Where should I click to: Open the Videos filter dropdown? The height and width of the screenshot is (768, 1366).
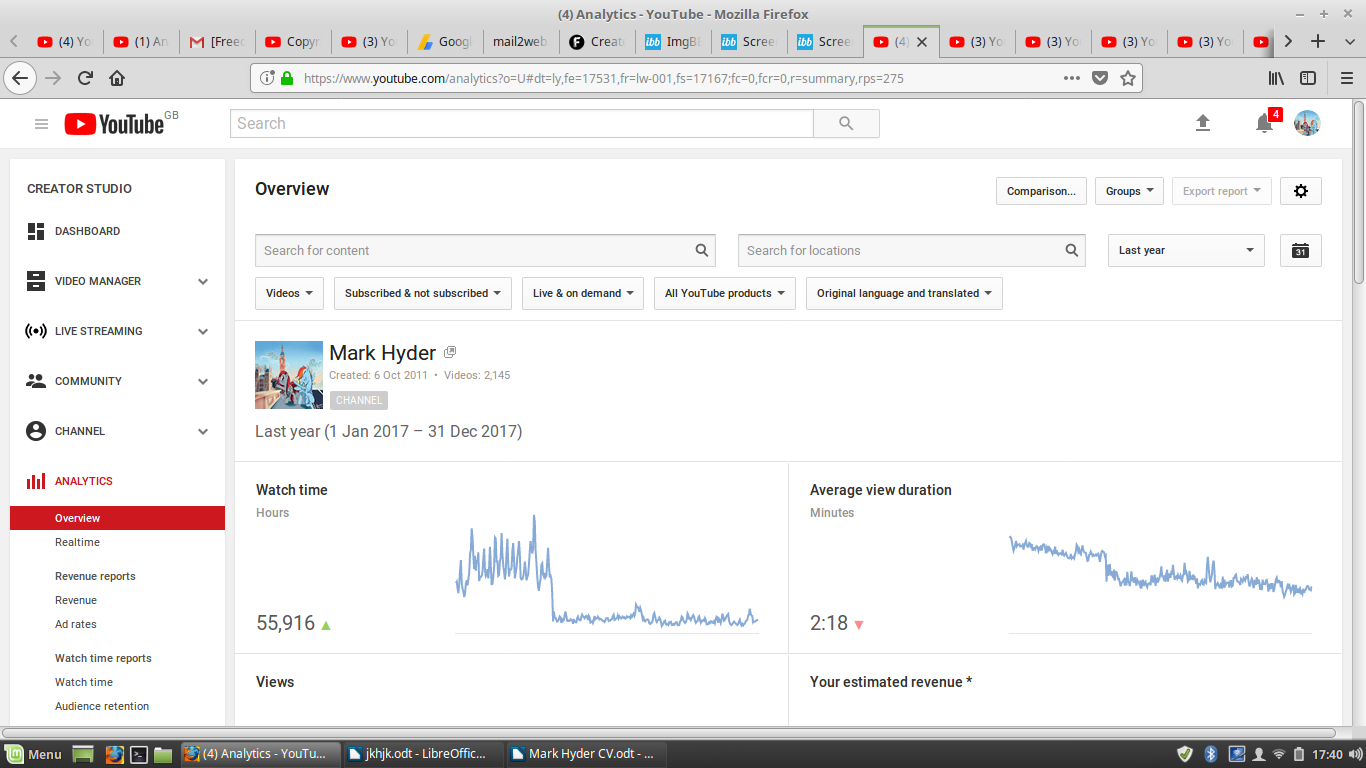(x=289, y=294)
